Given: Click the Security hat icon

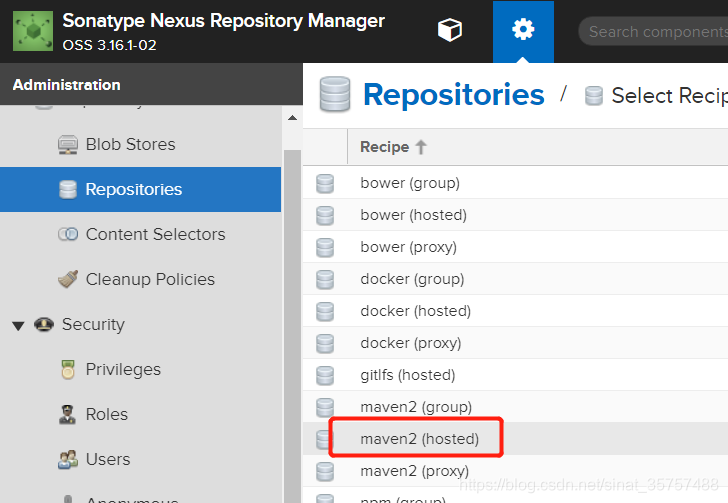Looking at the screenshot, I should point(44,324).
